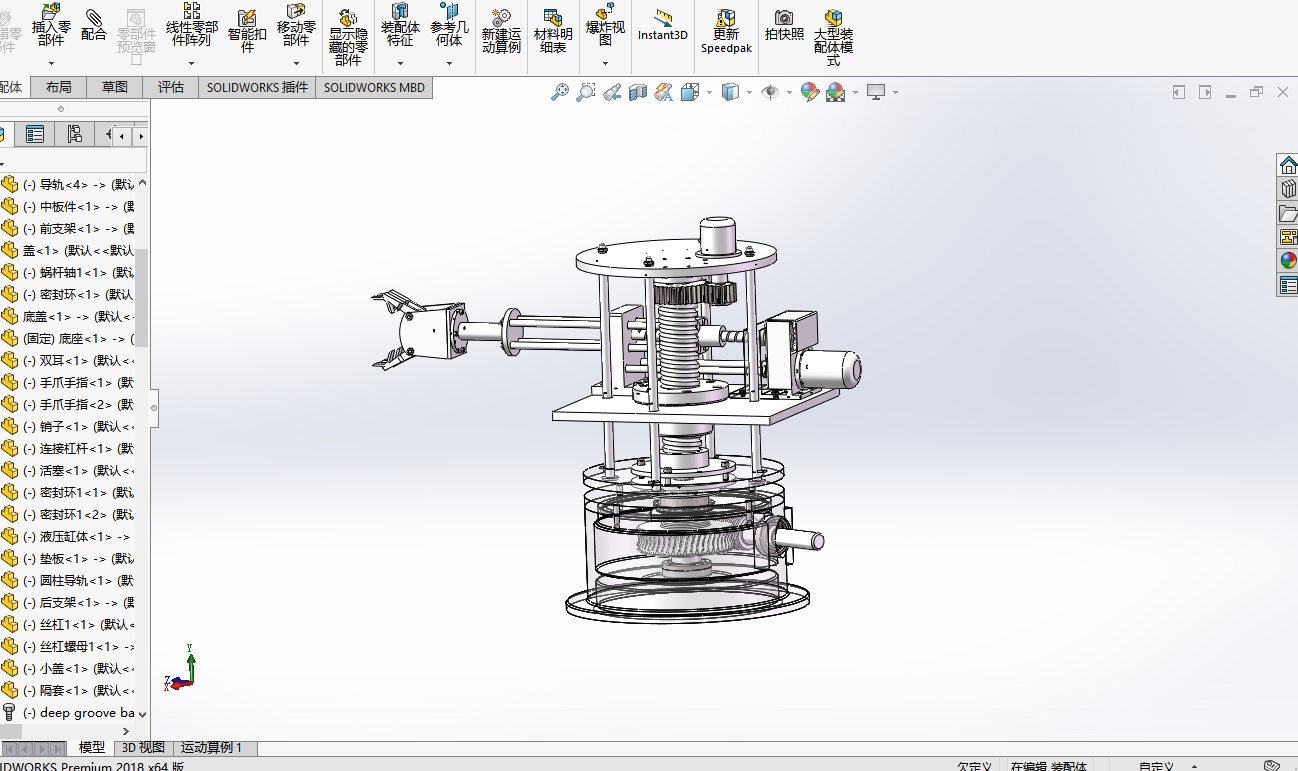Open Custom Properties icon in task pane
This screenshot has height=771, width=1298.
point(1288,285)
